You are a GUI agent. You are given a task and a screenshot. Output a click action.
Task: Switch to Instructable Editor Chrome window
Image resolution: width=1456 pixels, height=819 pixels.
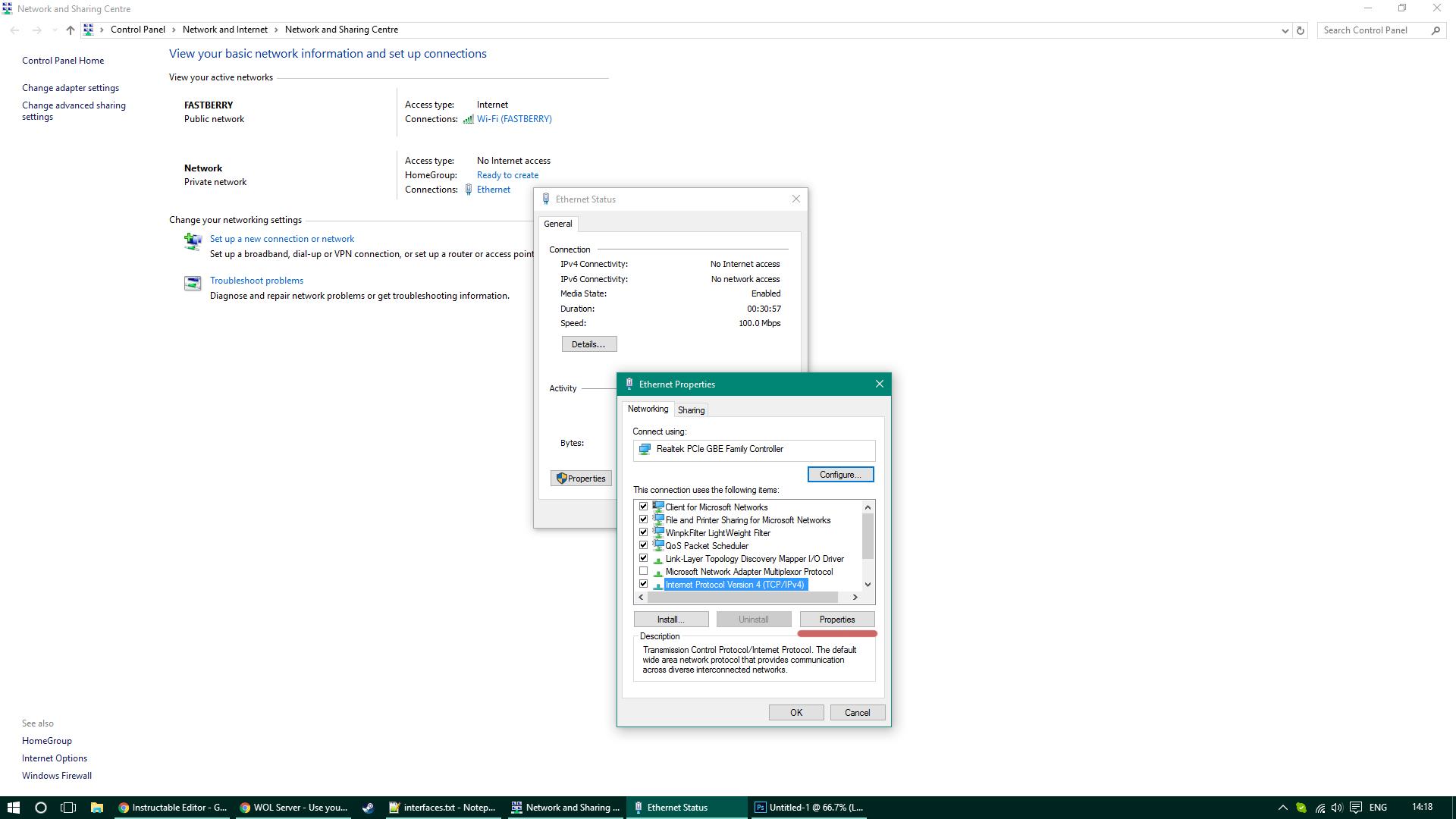click(173, 808)
